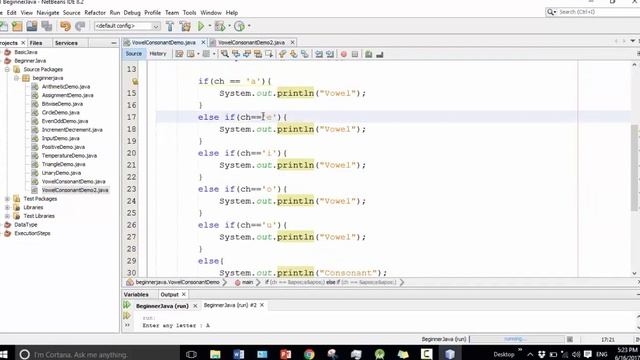
Task: Click the Profile Project clock icon
Action: tap(240, 26)
